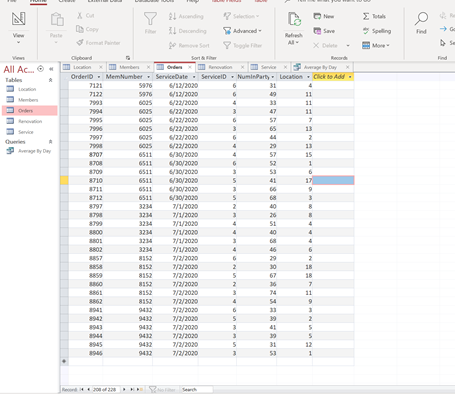
Task: Open the Delete dropdown arrow
Action: tap(348, 45)
